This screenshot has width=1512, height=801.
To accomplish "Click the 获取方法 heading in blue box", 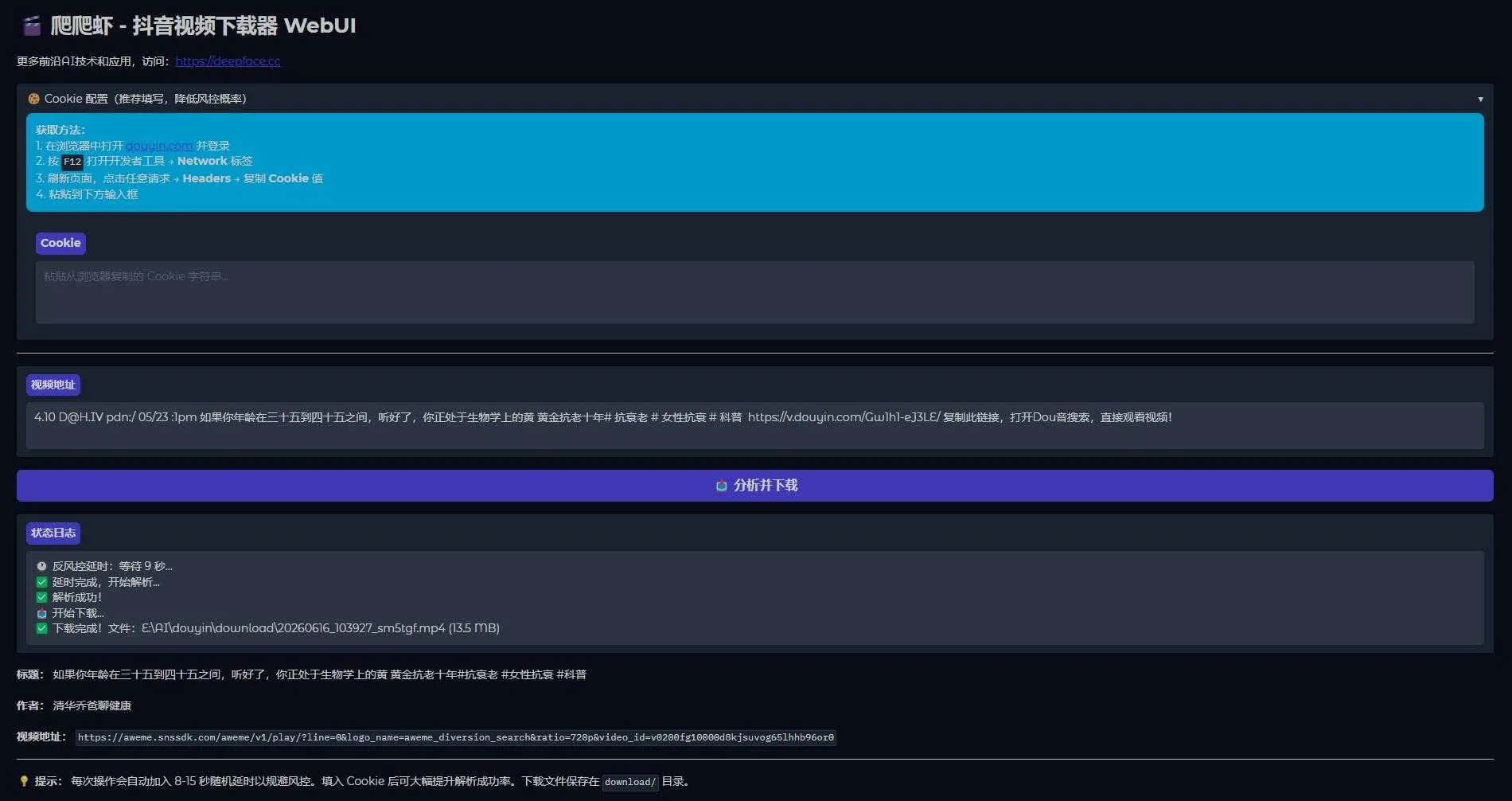I will [x=60, y=130].
